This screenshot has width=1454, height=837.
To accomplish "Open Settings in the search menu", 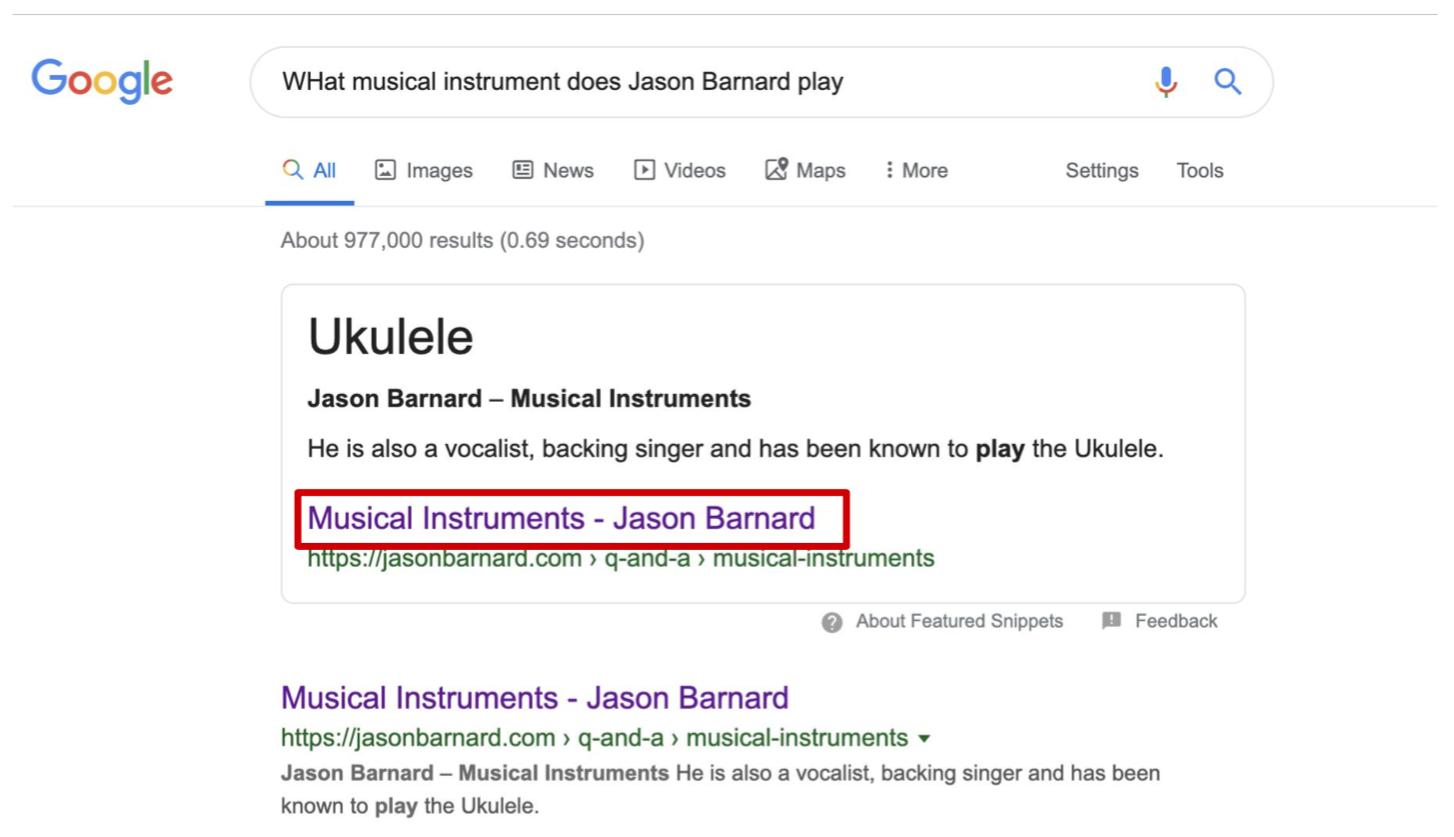I will pos(1102,171).
